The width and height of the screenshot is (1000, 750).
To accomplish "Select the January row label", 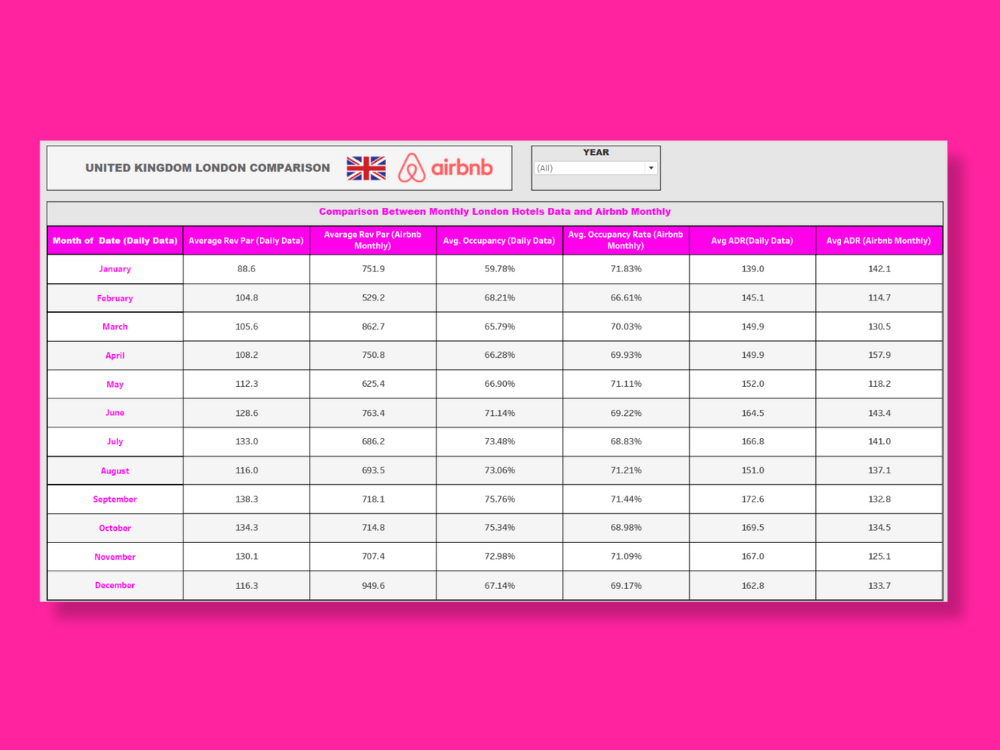I will coord(115,269).
